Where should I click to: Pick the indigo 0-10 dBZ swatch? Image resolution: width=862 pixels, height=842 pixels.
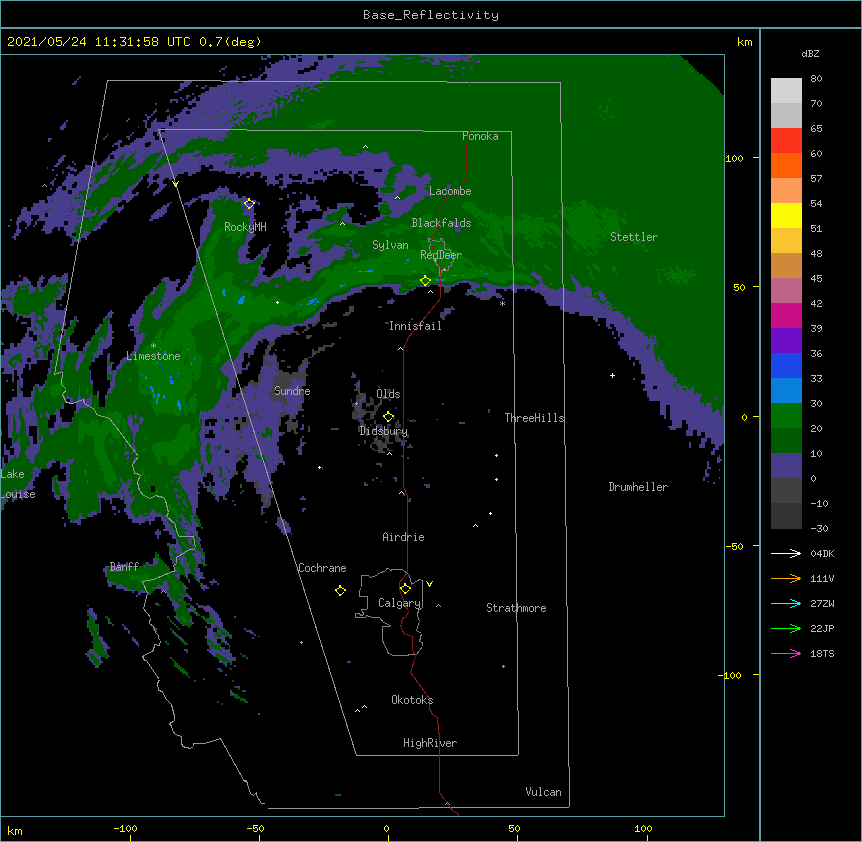point(786,466)
